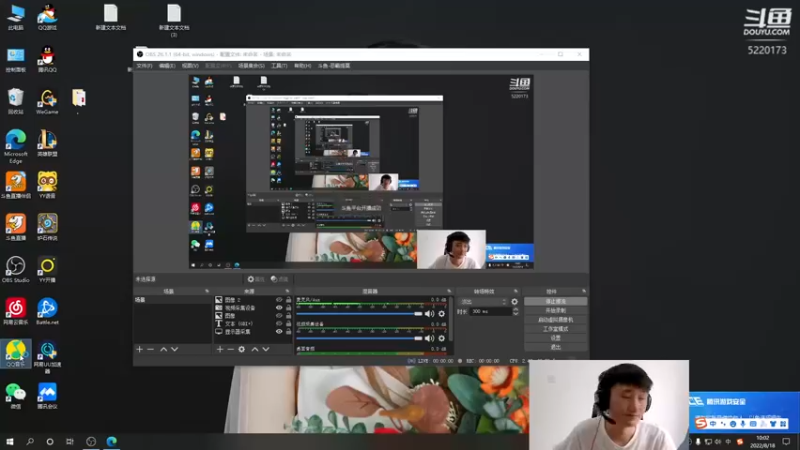Open the QQ Music desktop icon
Viewport: 800px width, 450px height.
point(15,354)
